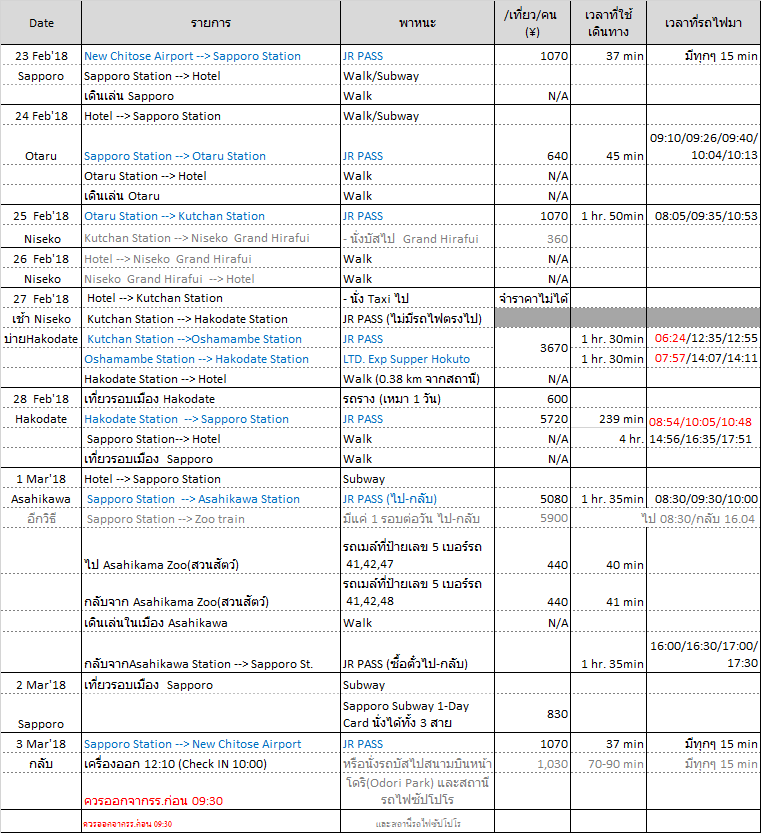Click the 1,030 bus fare cell

pos(532,764)
